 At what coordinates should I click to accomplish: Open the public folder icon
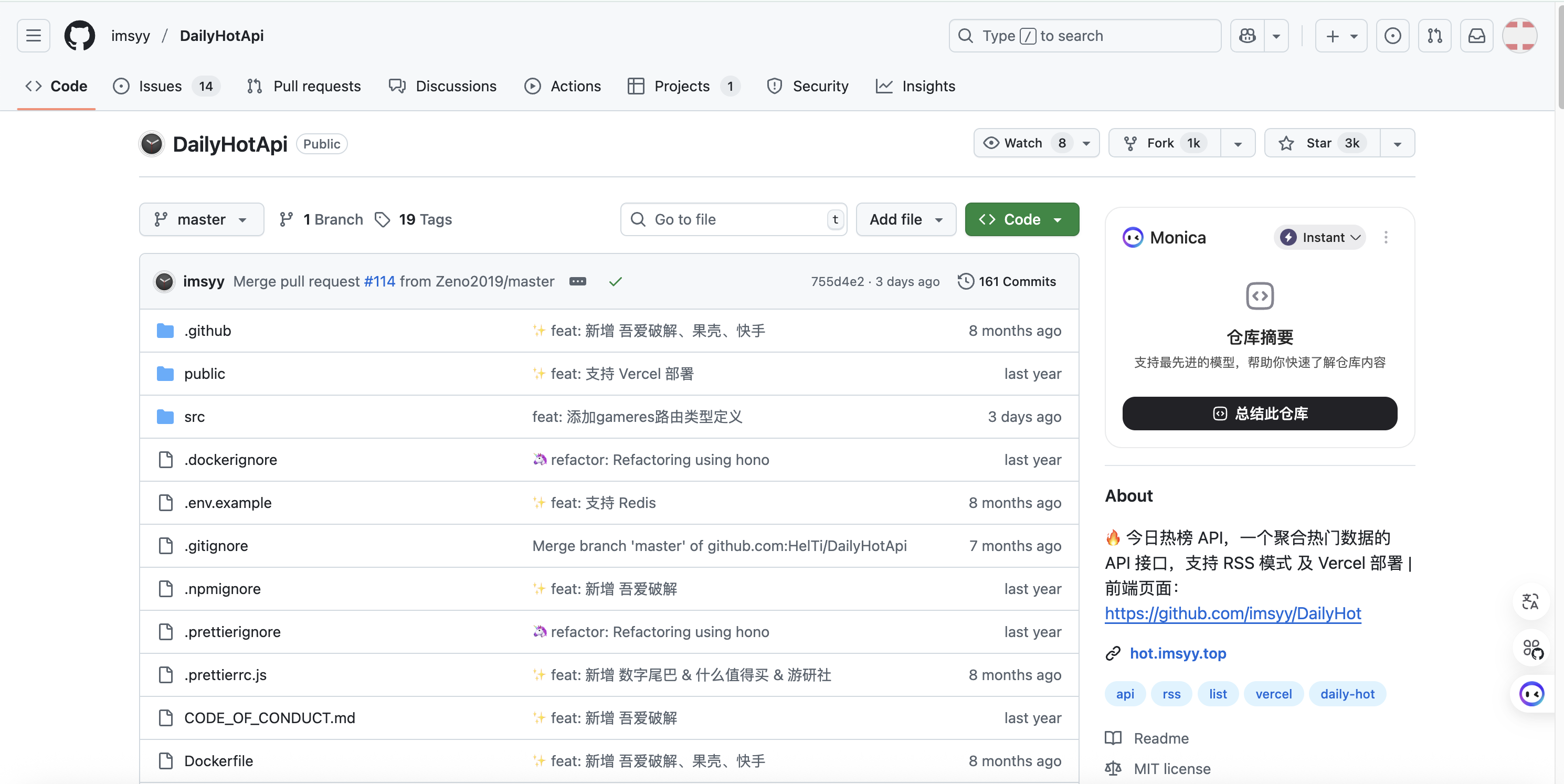[165, 374]
